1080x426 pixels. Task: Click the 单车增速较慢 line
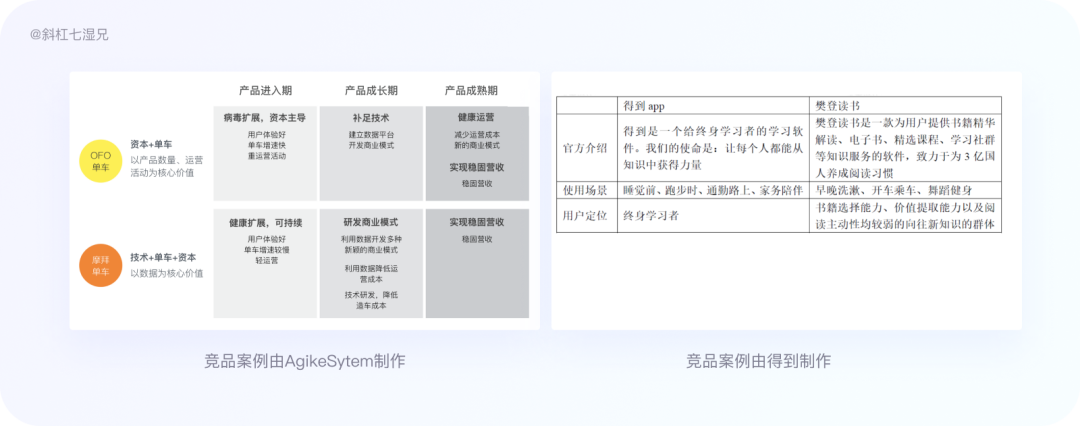(x=265, y=250)
